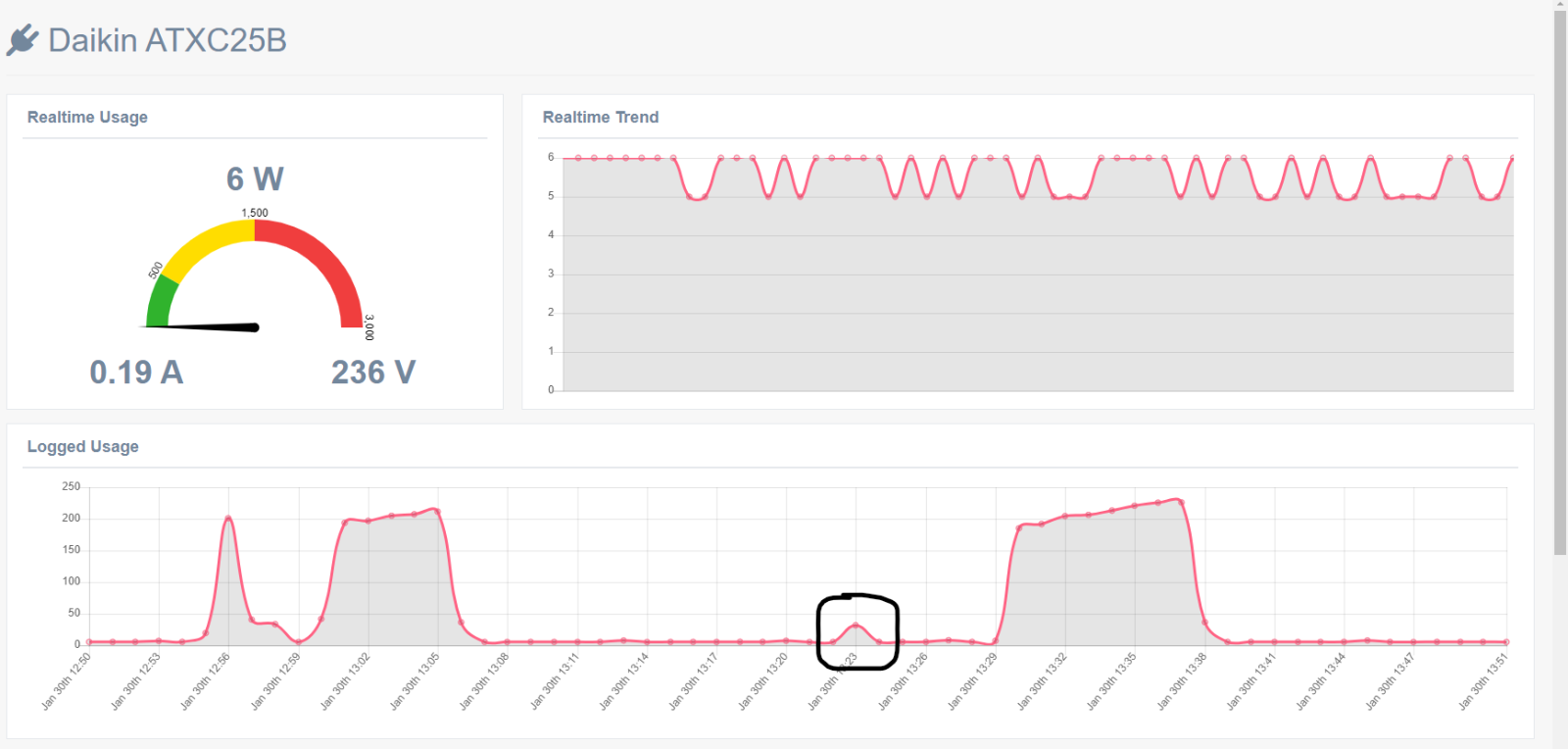
Task: Click the Jan 30th 13:47 axis label
Action: (x=1391, y=681)
